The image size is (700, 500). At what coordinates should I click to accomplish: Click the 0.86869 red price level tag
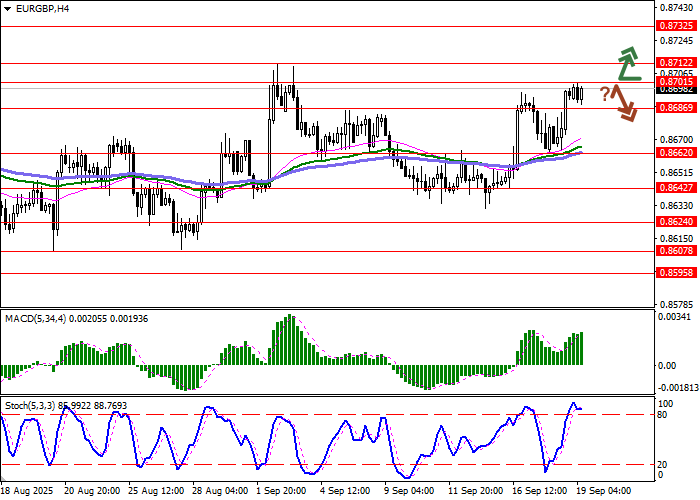(675, 107)
